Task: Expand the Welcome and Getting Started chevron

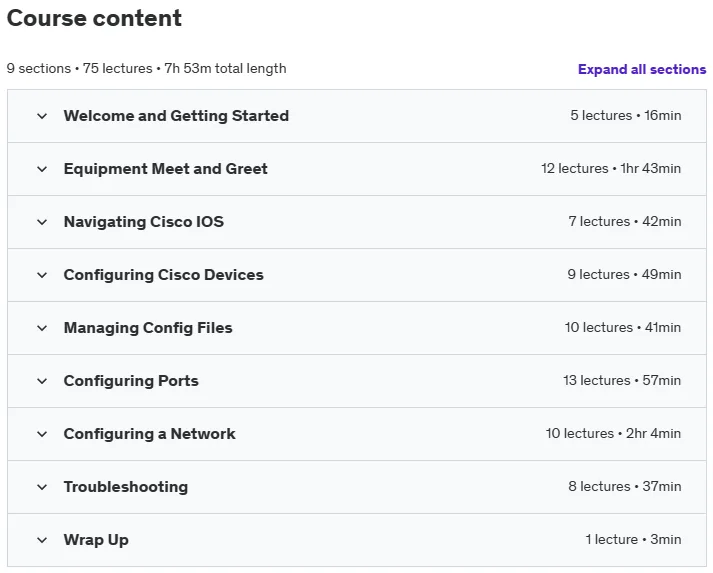Action: coord(42,116)
